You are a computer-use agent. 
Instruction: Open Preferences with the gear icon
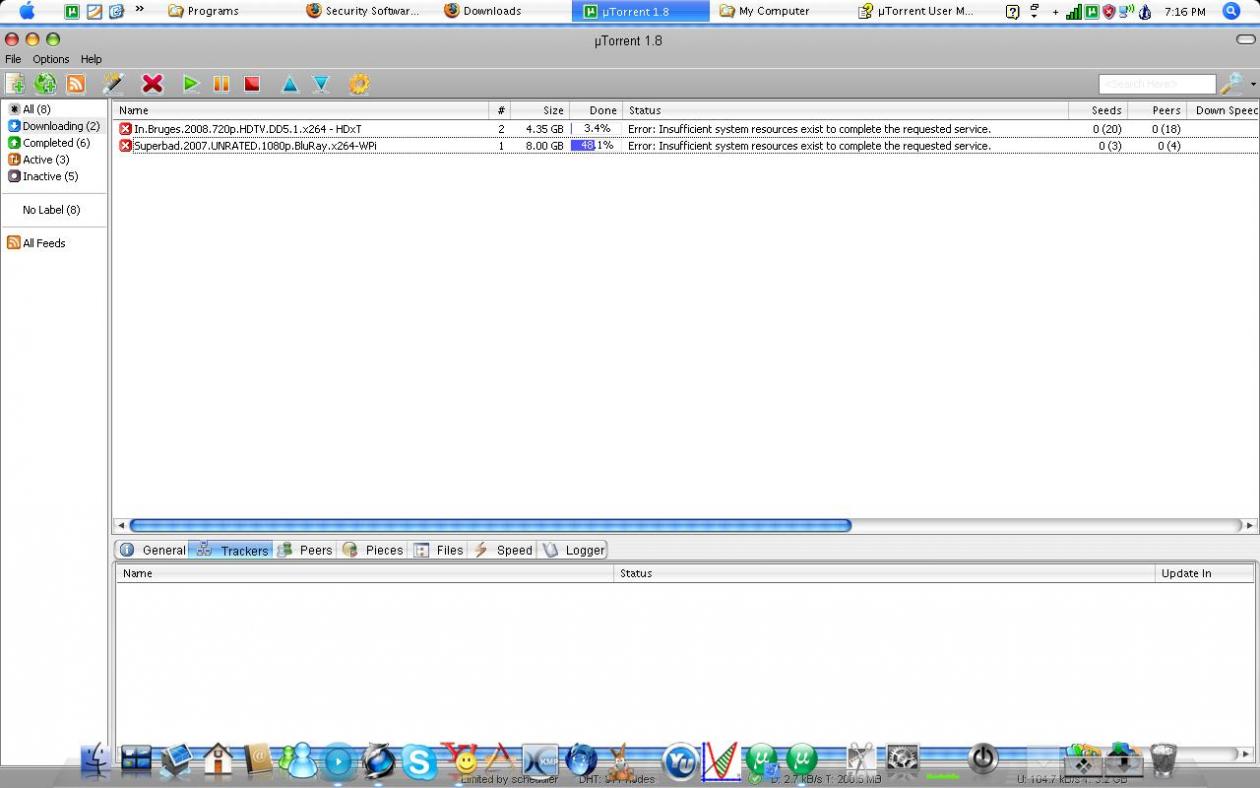coord(359,84)
